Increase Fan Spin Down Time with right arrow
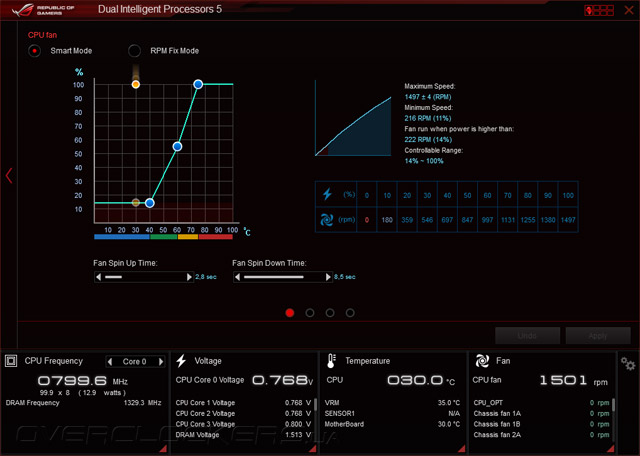 point(328,277)
